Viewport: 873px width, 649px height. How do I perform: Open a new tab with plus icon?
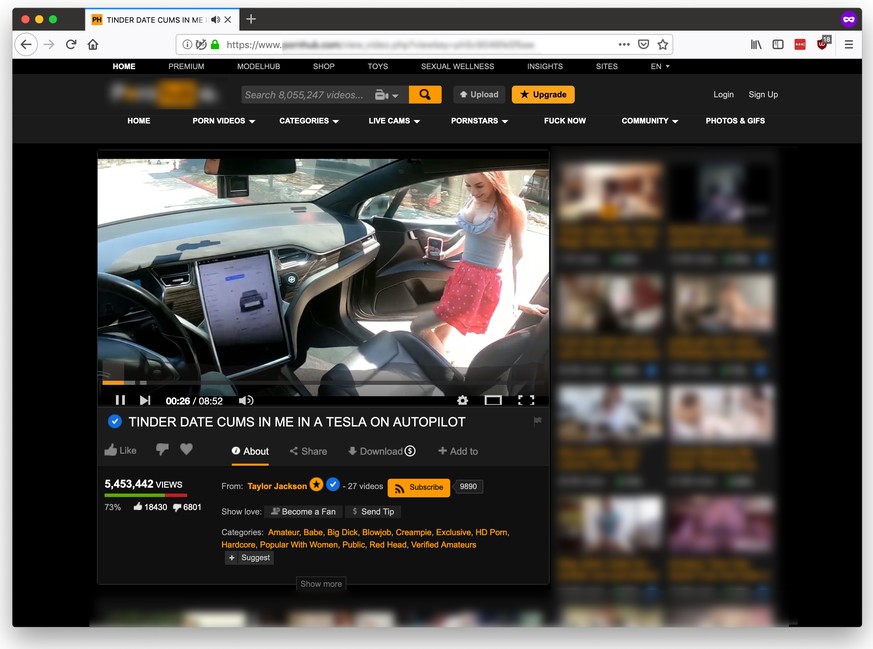[251, 19]
